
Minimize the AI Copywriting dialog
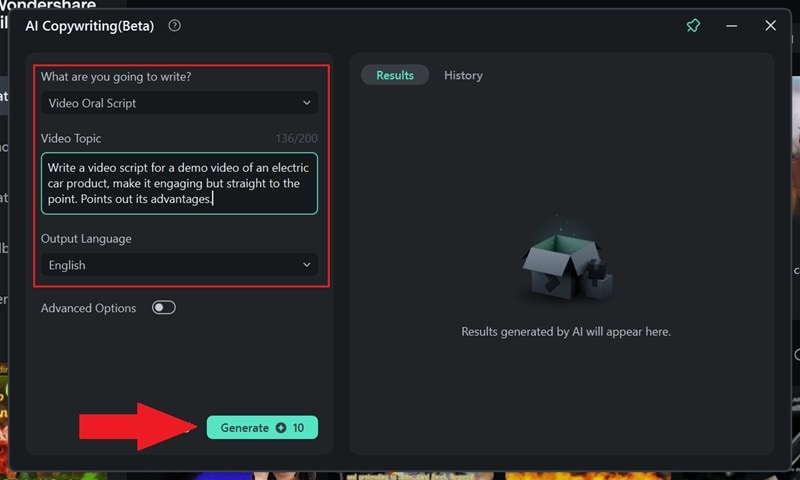pyautogui.click(x=732, y=26)
